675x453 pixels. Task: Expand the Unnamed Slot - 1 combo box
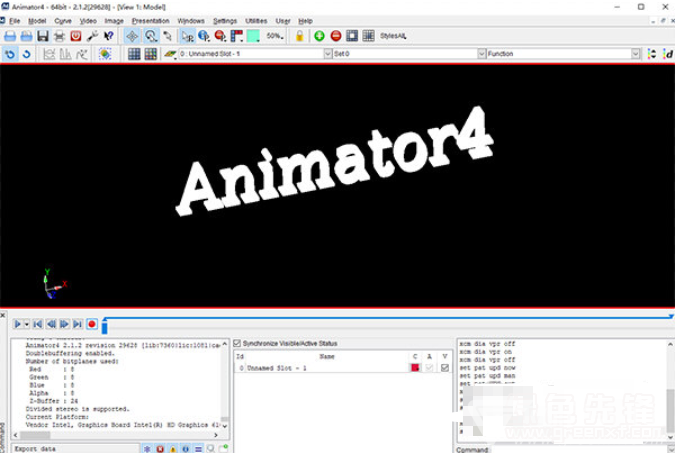click(328, 54)
